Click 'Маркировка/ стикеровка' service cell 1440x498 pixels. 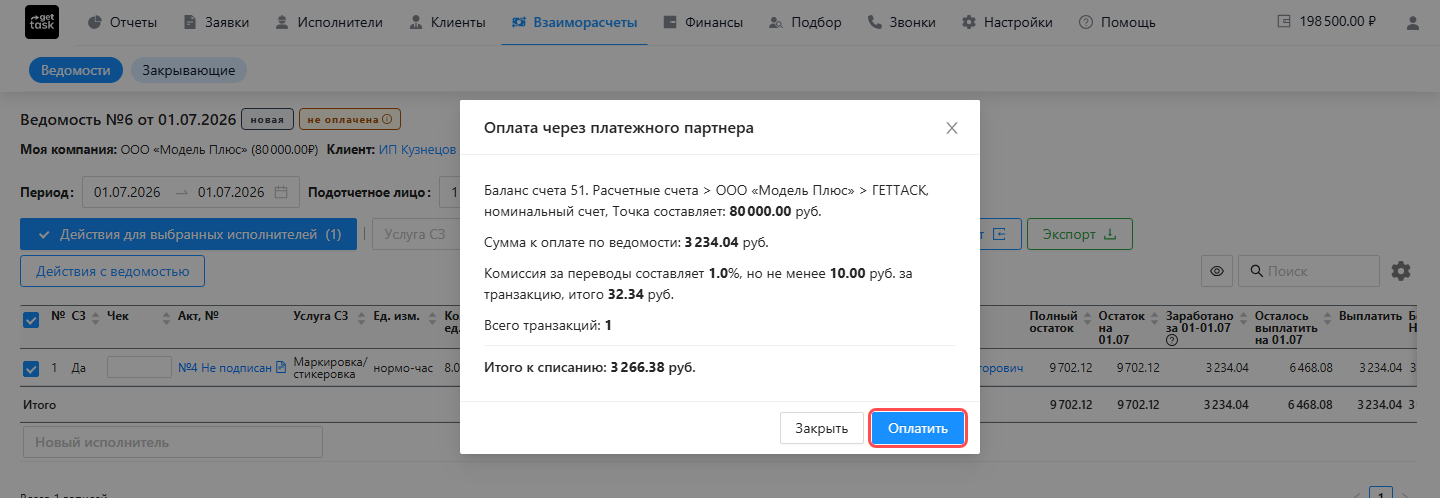coord(330,368)
